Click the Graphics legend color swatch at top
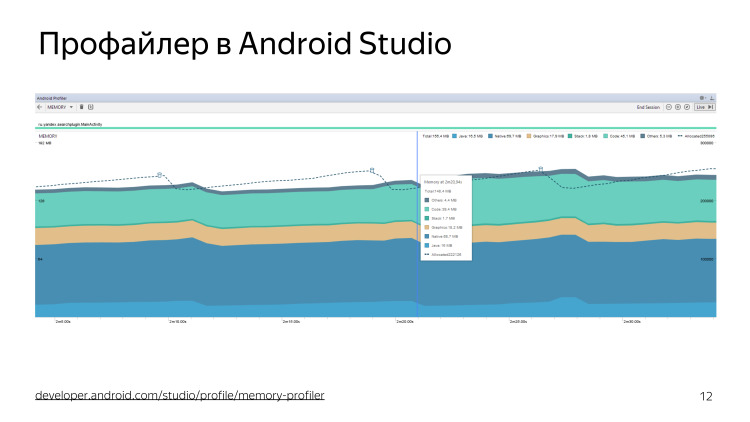This screenshot has width=750, height=422. pos(529,136)
